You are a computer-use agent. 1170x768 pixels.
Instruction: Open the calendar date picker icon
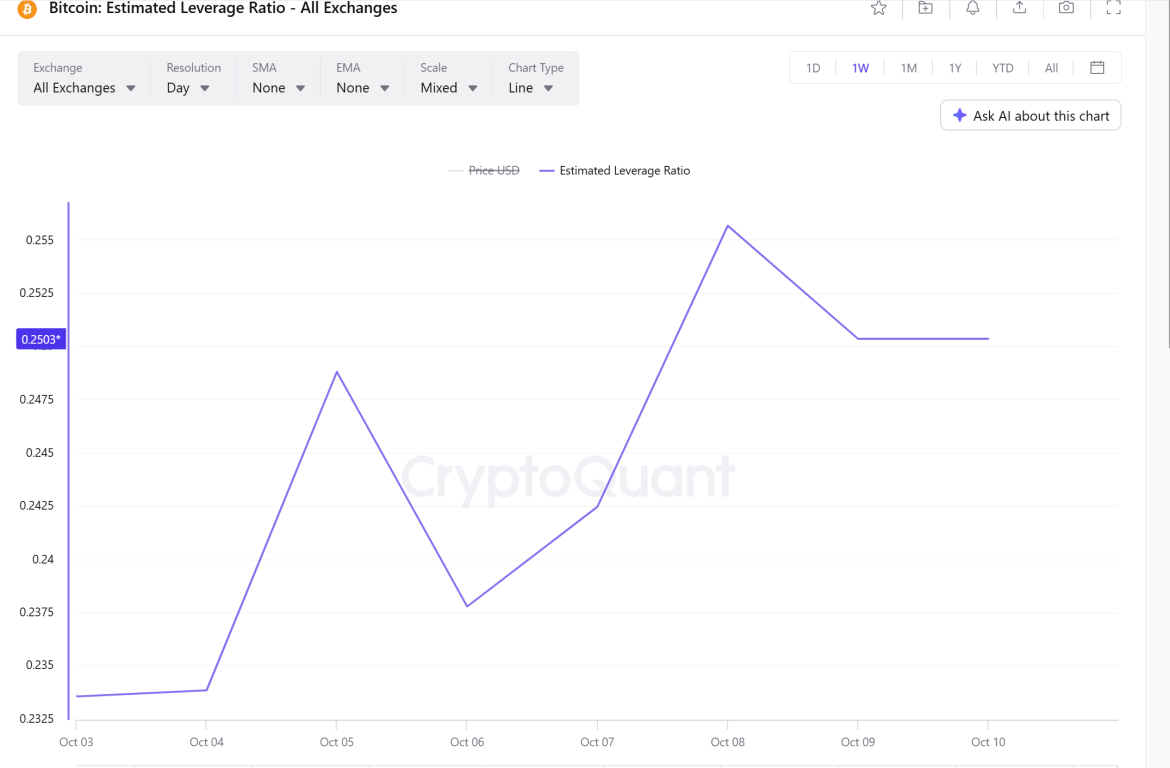tap(1097, 68)
